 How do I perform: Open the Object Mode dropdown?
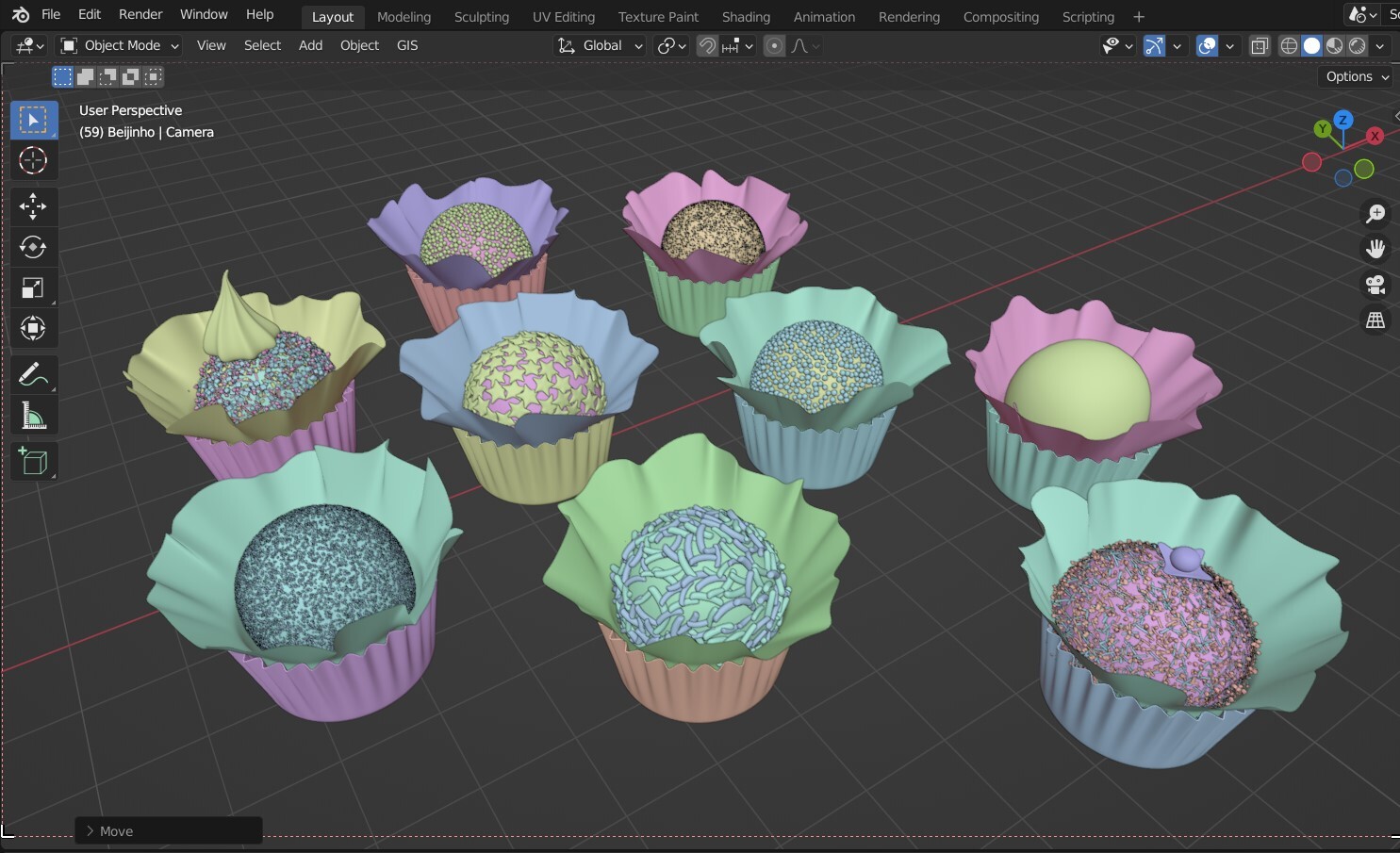tap(120, 45)
